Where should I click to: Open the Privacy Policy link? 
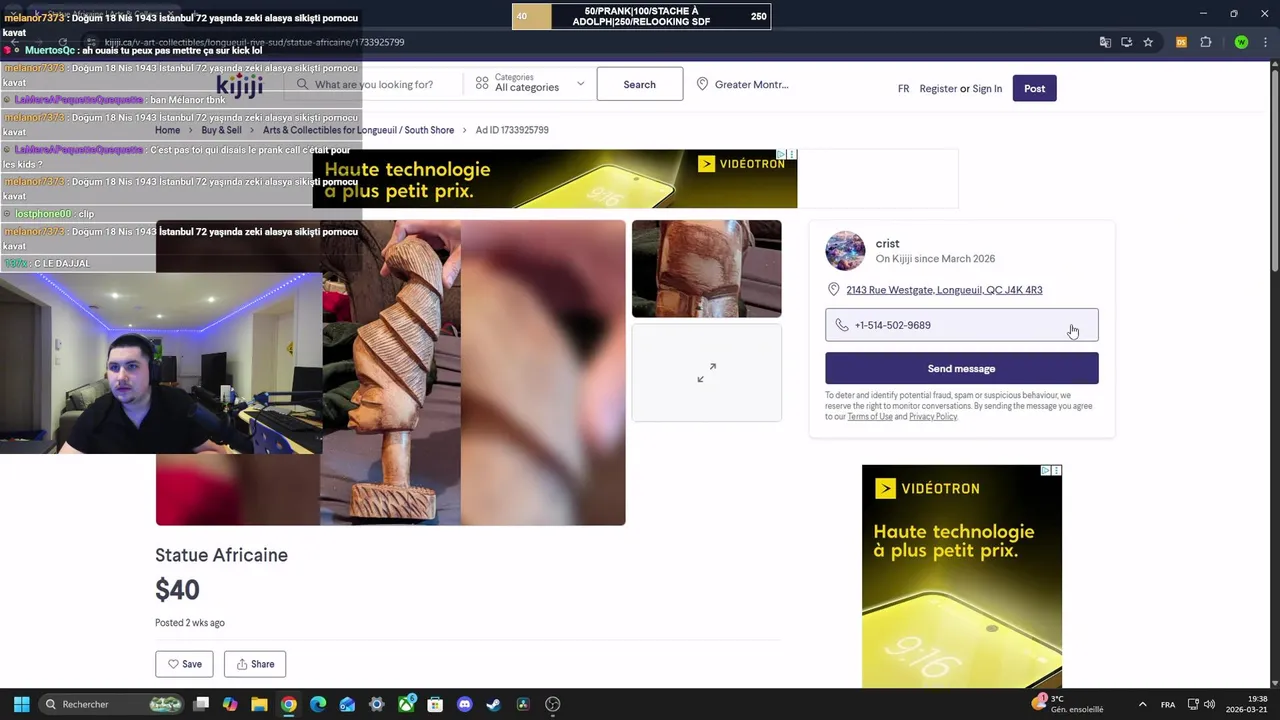pos(932,417)
